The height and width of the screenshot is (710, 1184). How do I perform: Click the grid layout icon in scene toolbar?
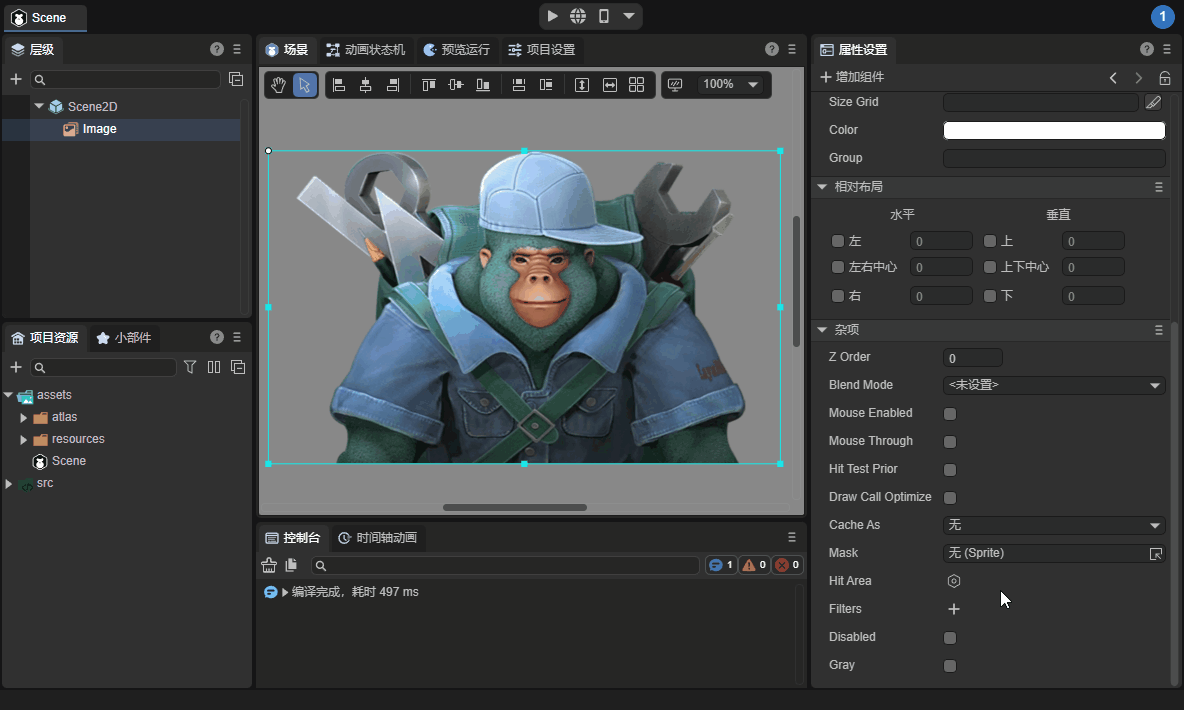pos(637,85)
